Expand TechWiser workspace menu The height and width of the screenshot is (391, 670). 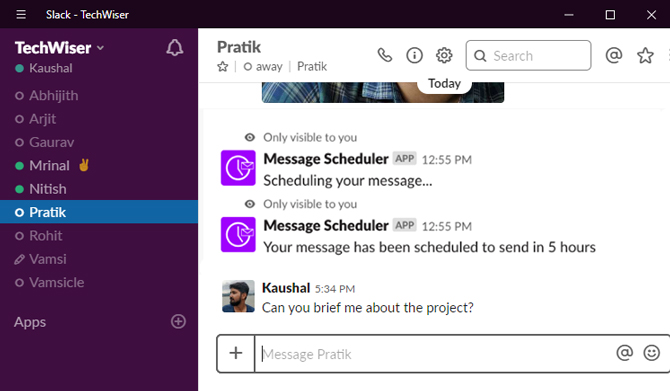(59, 48)
